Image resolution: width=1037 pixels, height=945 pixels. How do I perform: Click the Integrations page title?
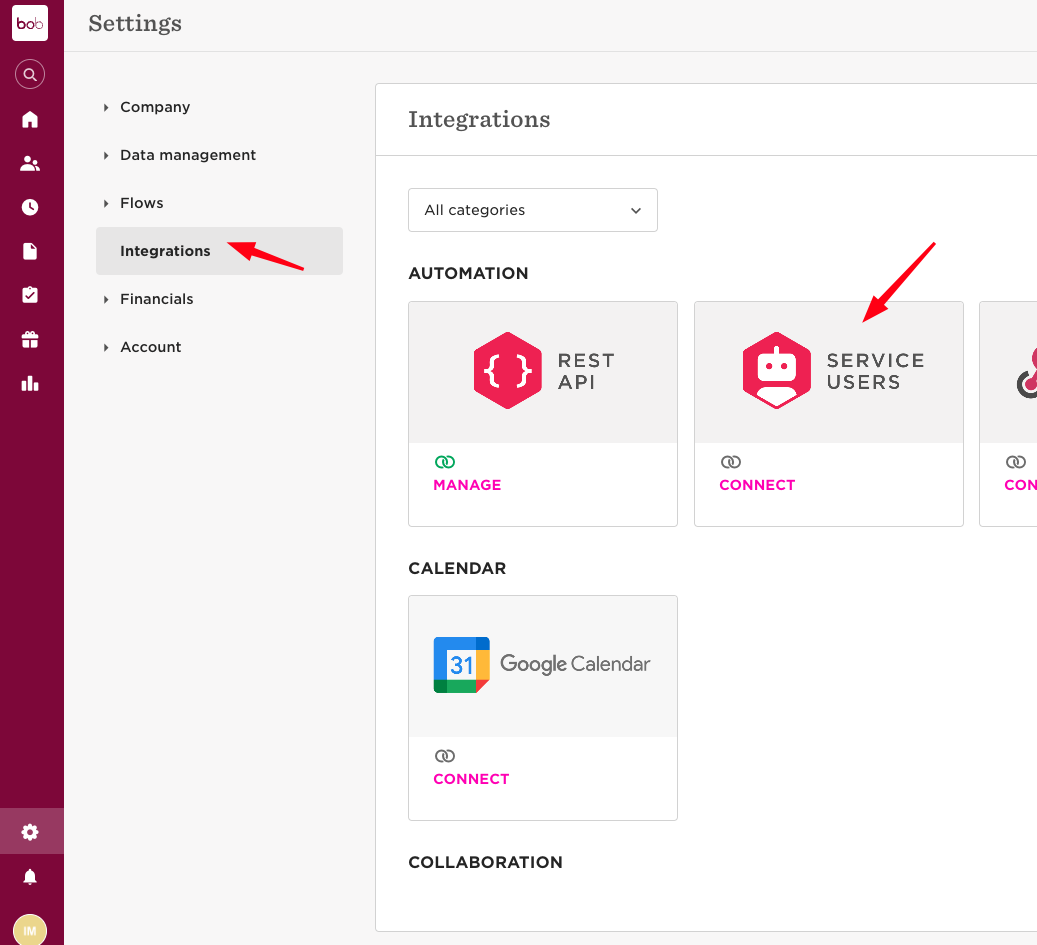point(479,120)
